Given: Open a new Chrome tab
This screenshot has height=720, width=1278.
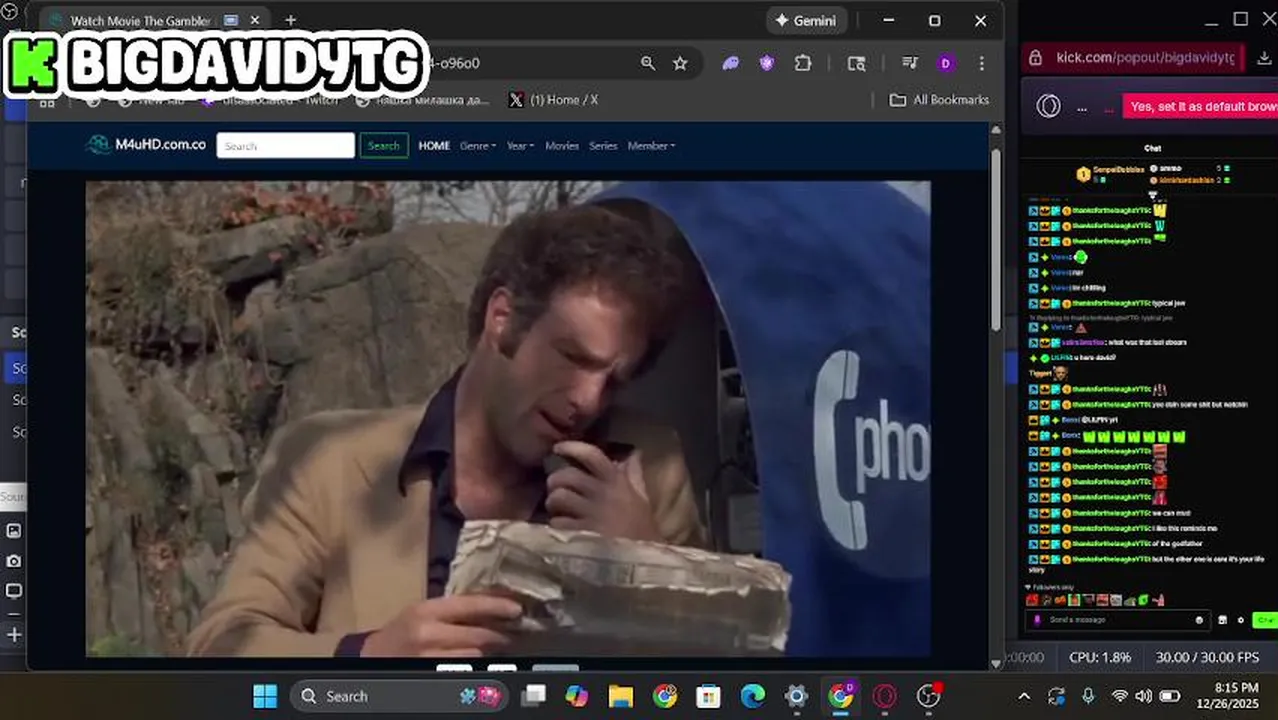Looking at the screenshot, I should (x=290, y=20).
